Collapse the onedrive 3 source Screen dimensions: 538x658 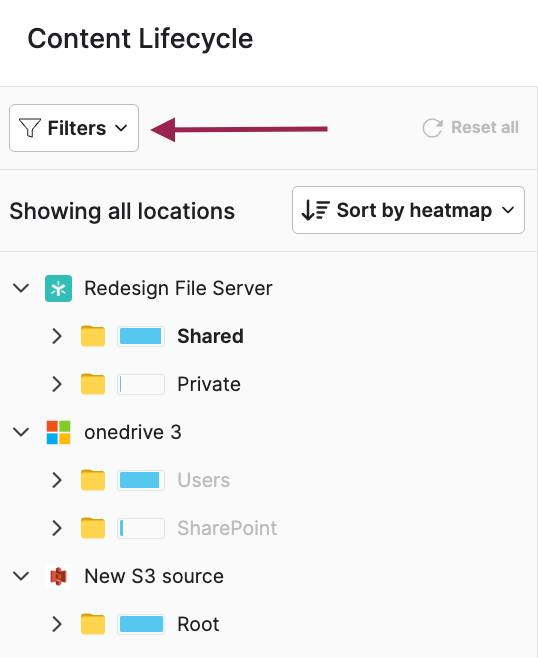[21, 432]
